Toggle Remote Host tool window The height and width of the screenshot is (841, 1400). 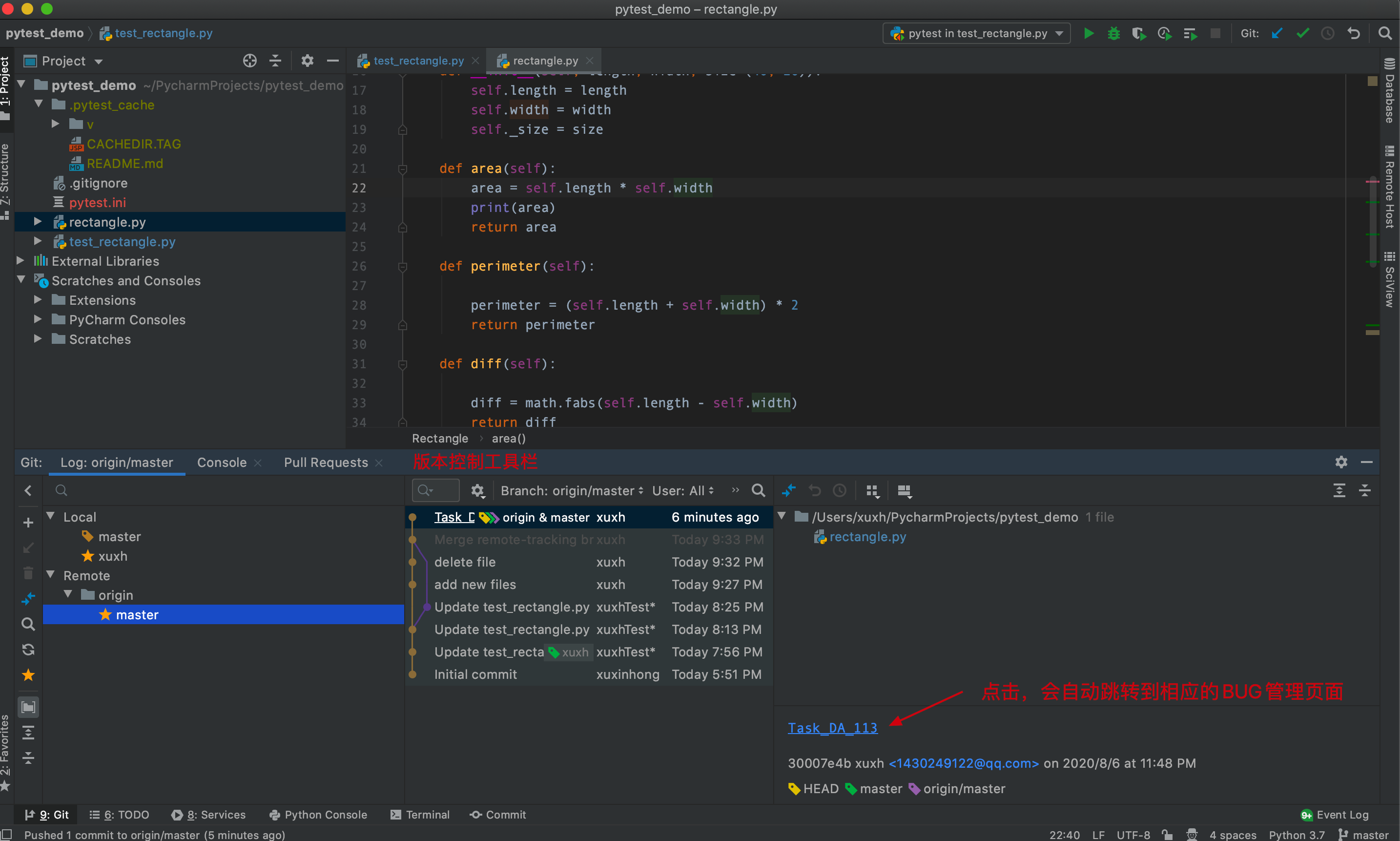coord(1389,188)
